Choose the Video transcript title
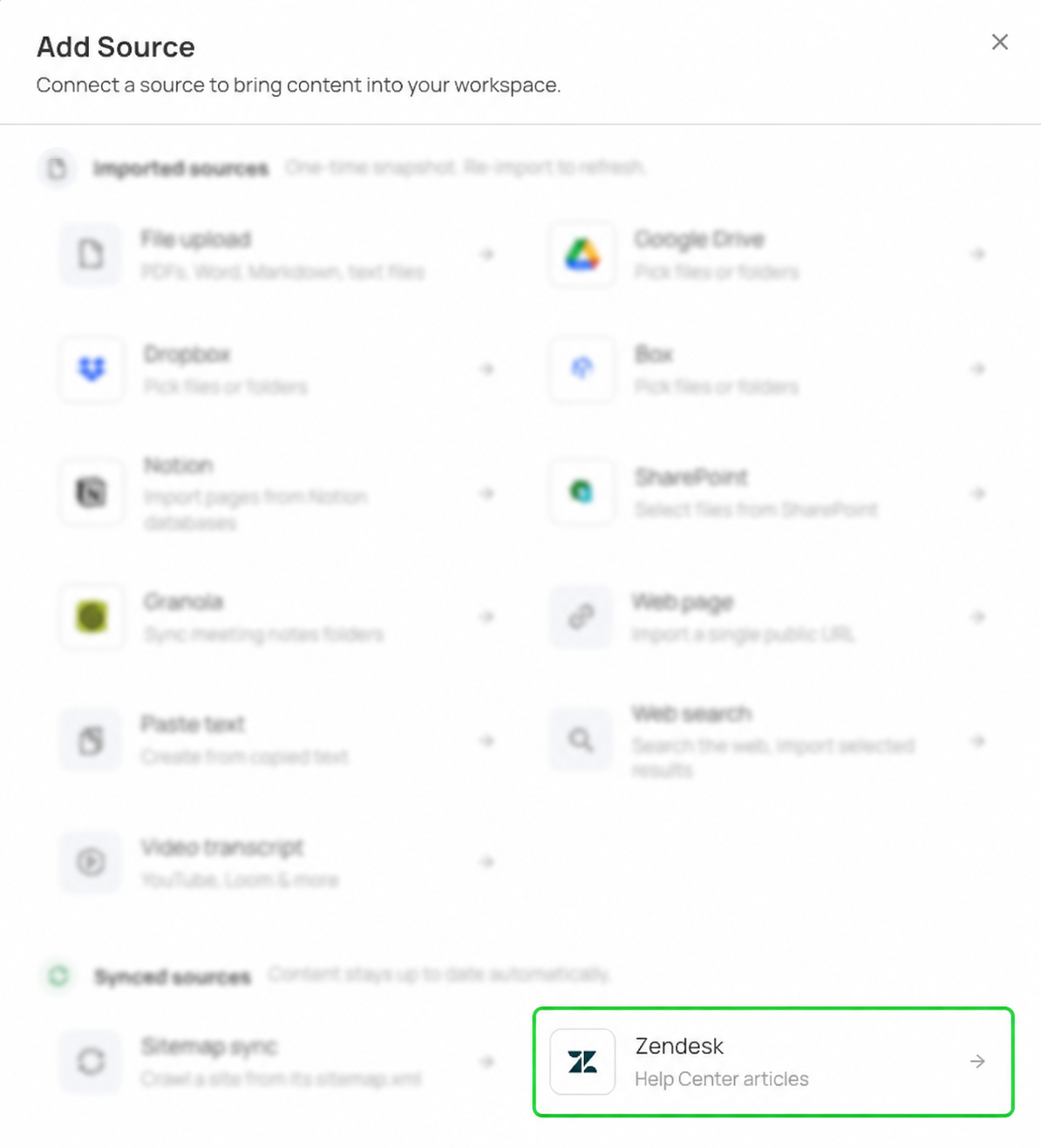This screenshot has height=1148, width=1041. 222,847
